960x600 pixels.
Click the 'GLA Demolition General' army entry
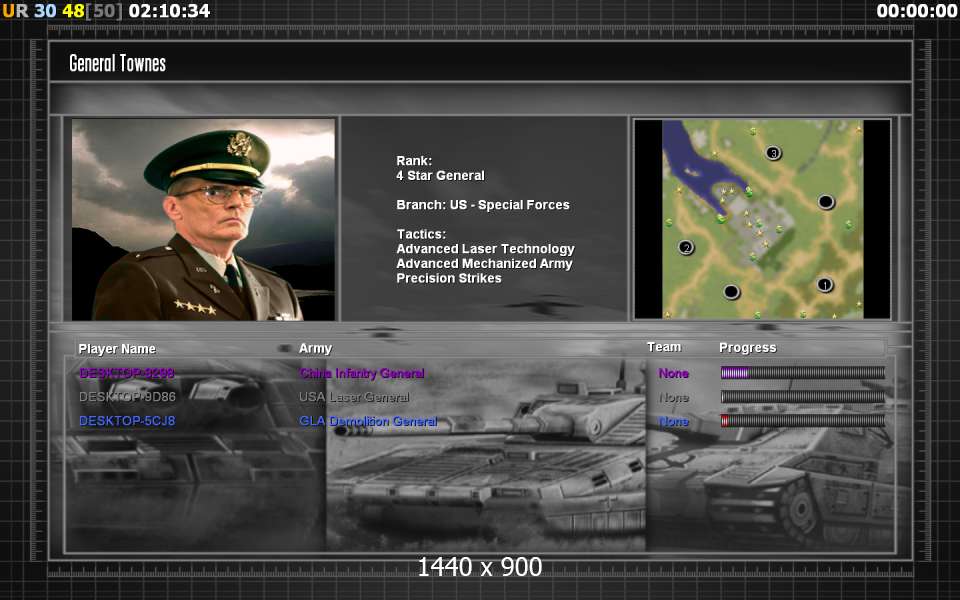point(368,421)
